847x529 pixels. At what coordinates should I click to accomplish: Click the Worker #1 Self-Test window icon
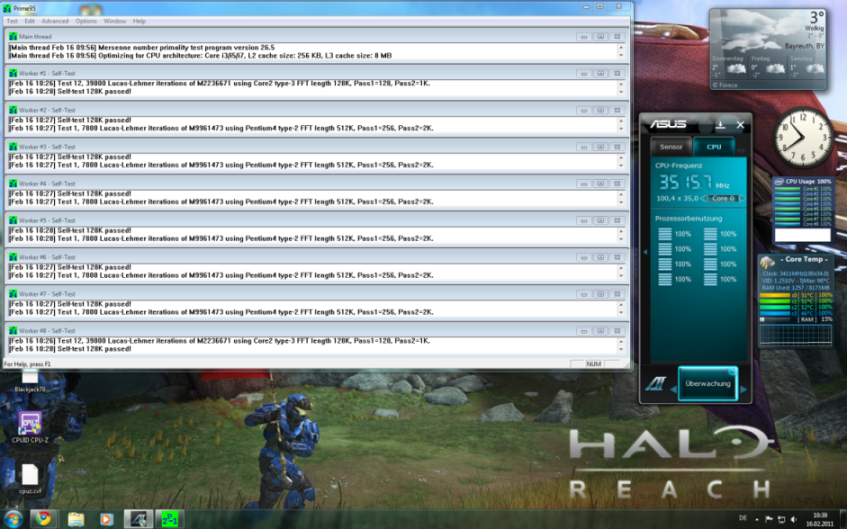(13, 73)
